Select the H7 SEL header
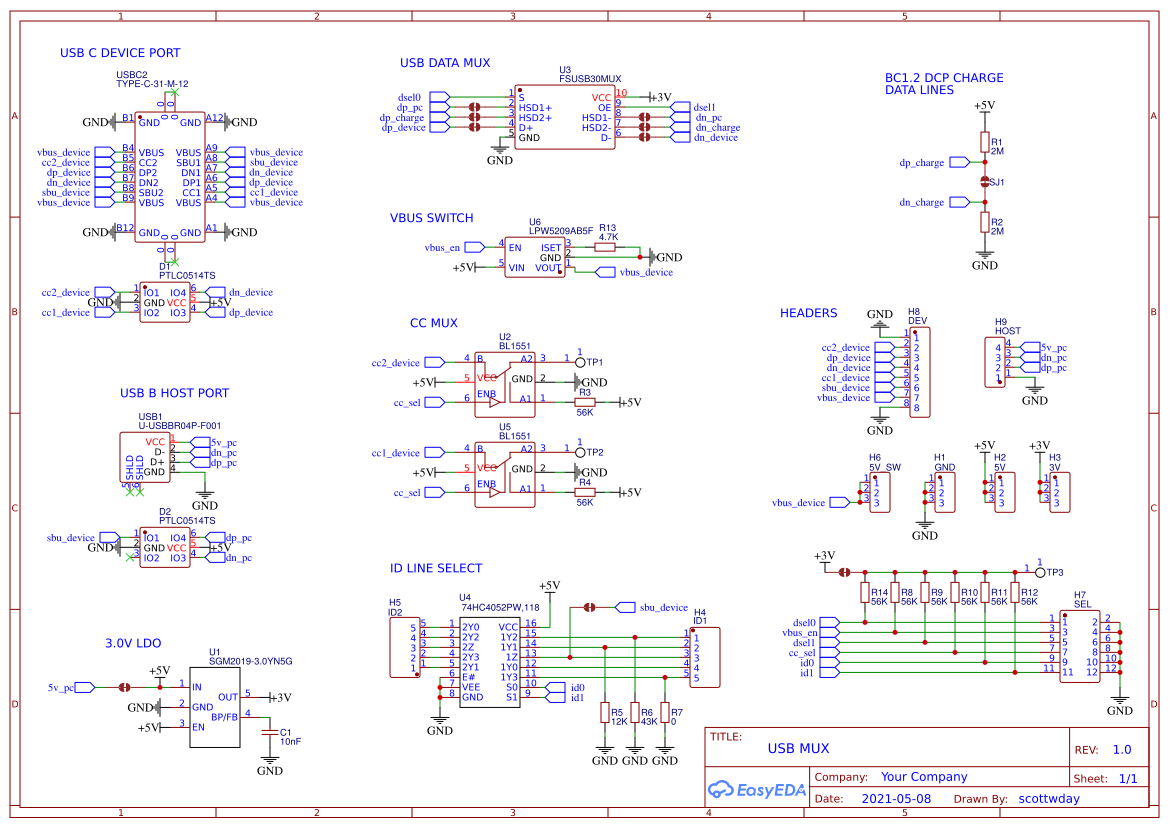Image resolution: width=1169 pixels, height=828 pixels. pos(1080,647)
